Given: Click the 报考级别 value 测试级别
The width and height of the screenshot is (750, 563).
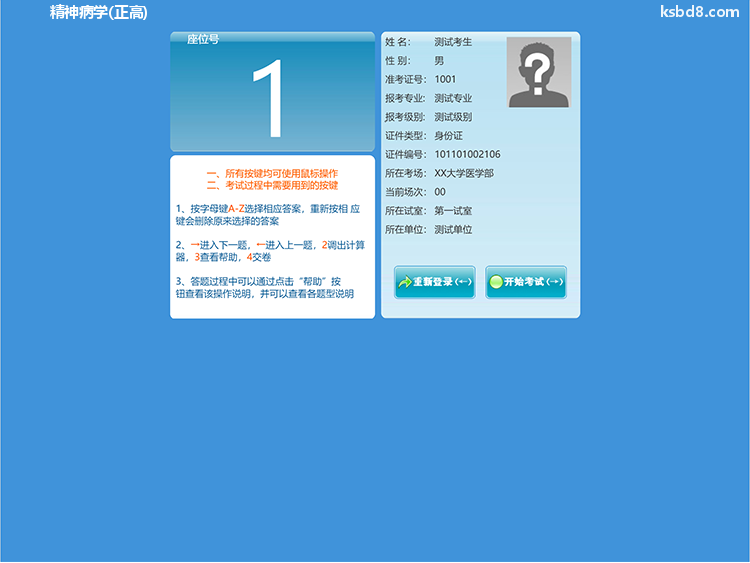Looking at the screenshot, I should click(453, 117).
